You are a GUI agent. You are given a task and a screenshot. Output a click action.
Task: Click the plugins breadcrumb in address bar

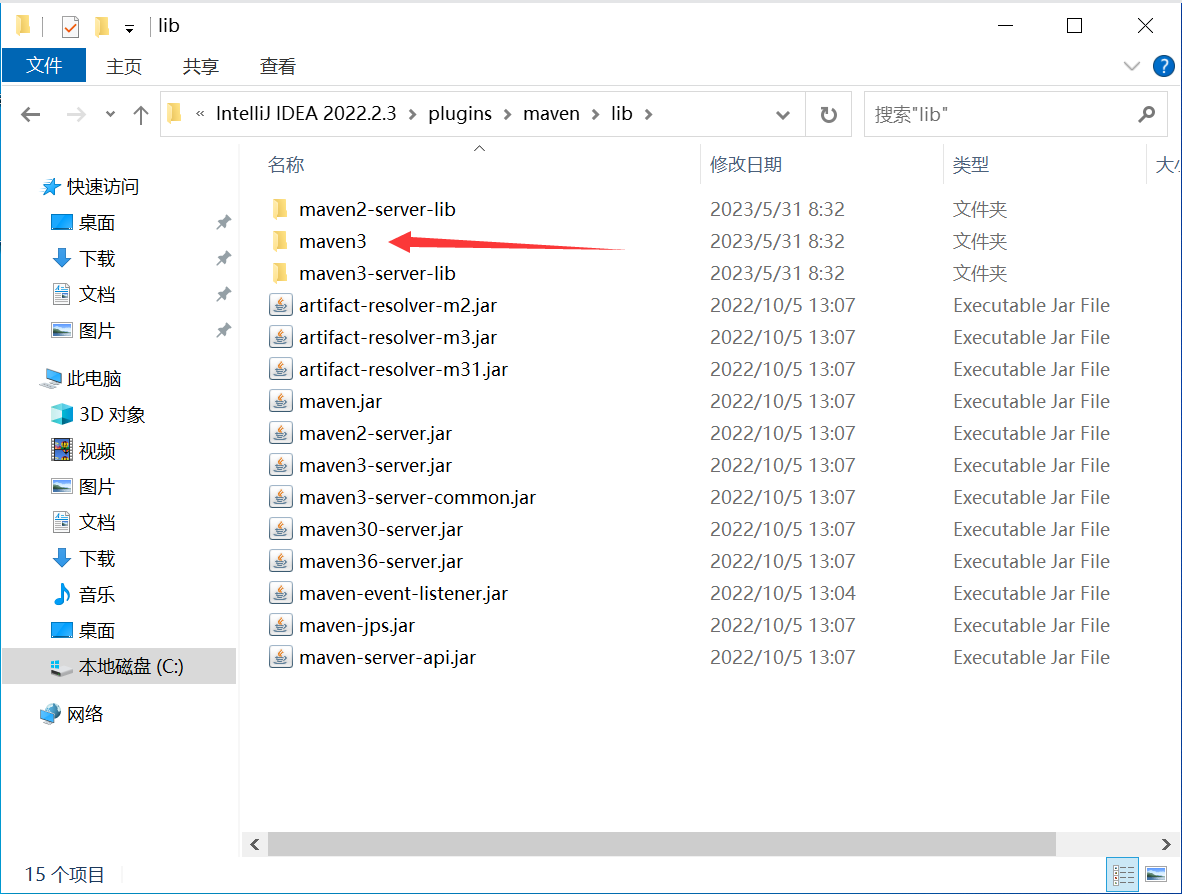pyautogui.click(x=460, y=114)
